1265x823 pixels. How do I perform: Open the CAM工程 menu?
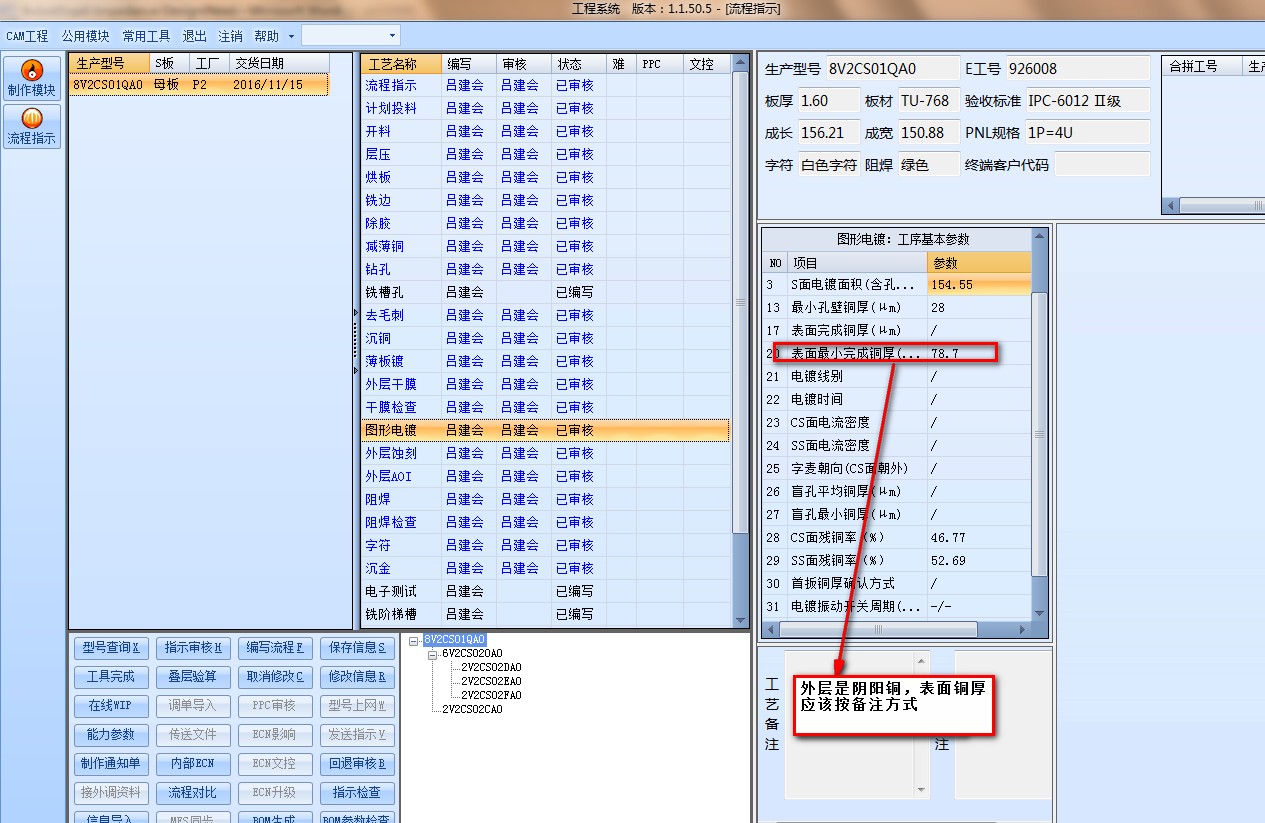27,36
